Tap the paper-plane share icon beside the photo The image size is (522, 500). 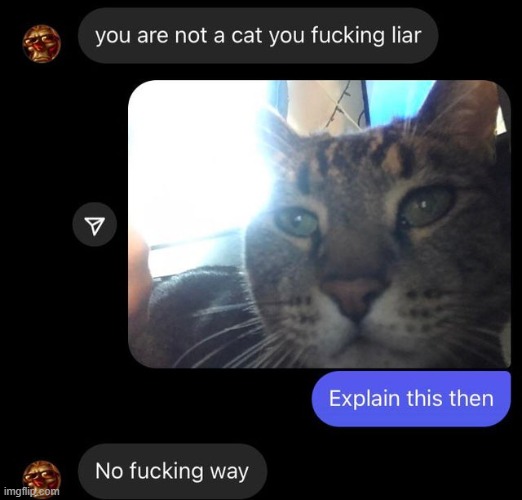coord(95,224)
